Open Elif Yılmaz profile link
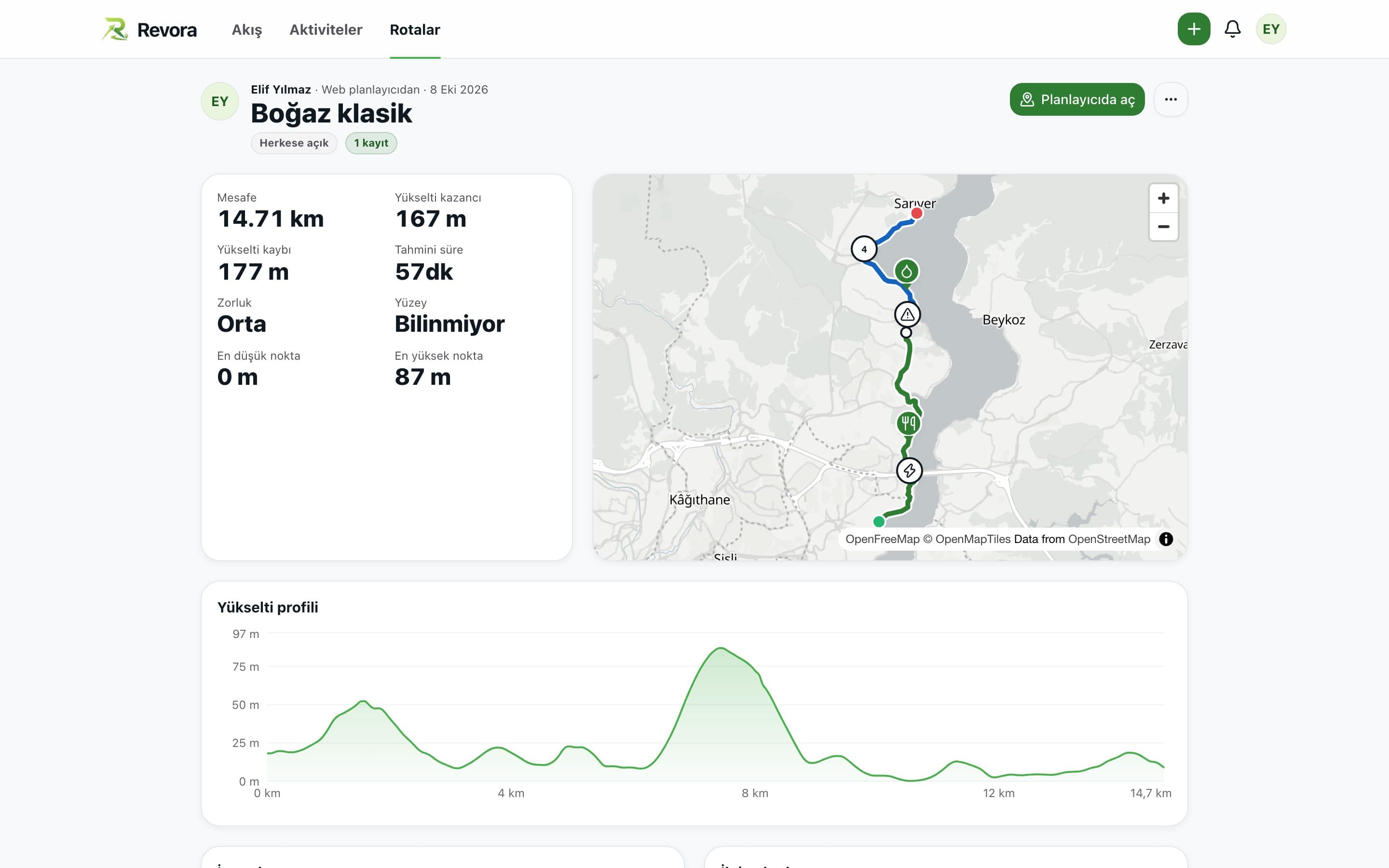1389x868 pixels. 281,90
